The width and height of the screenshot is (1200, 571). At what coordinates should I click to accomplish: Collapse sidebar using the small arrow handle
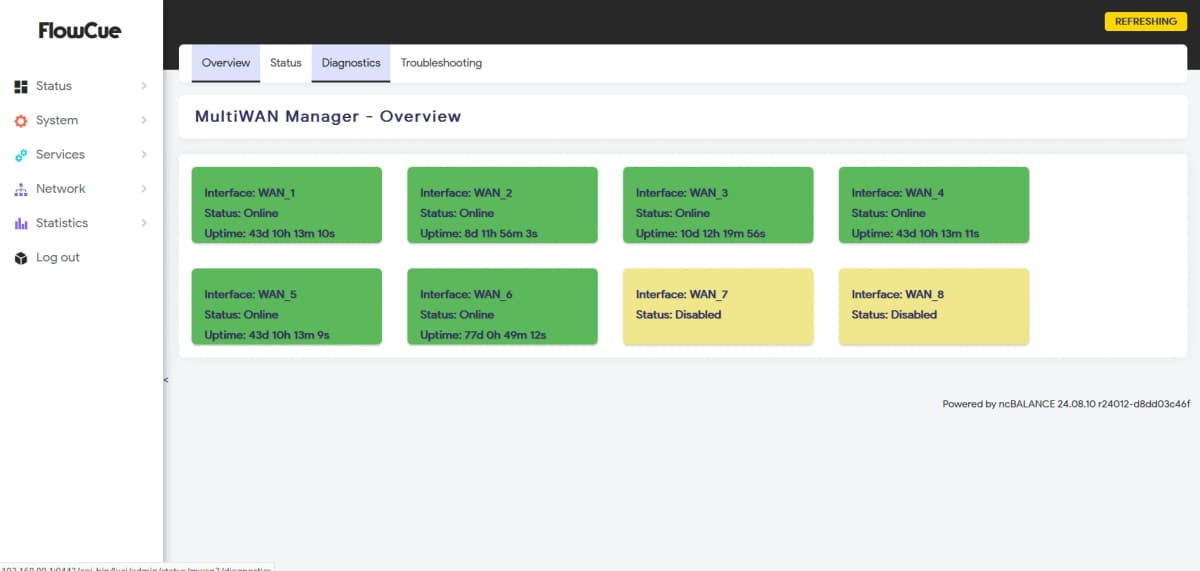(166, 380)
